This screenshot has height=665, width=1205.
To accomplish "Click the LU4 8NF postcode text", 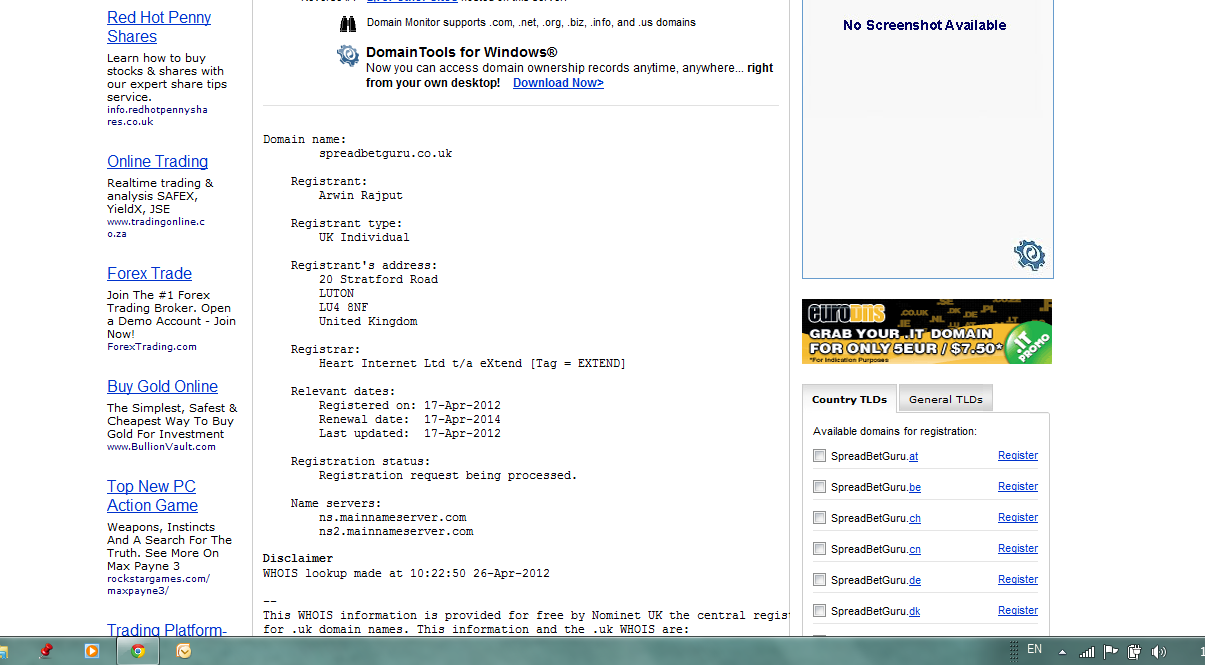I will 343,307.
